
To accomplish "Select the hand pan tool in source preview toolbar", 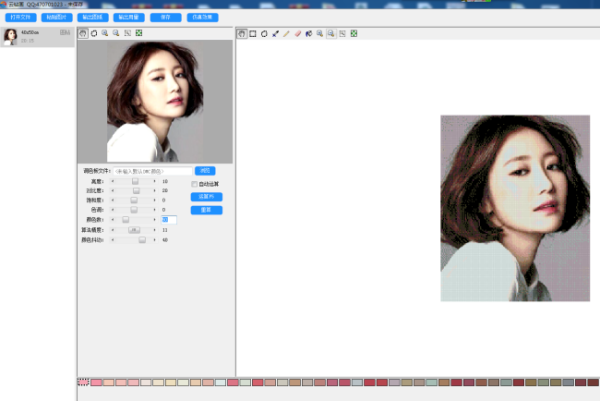I will [83, 33].
